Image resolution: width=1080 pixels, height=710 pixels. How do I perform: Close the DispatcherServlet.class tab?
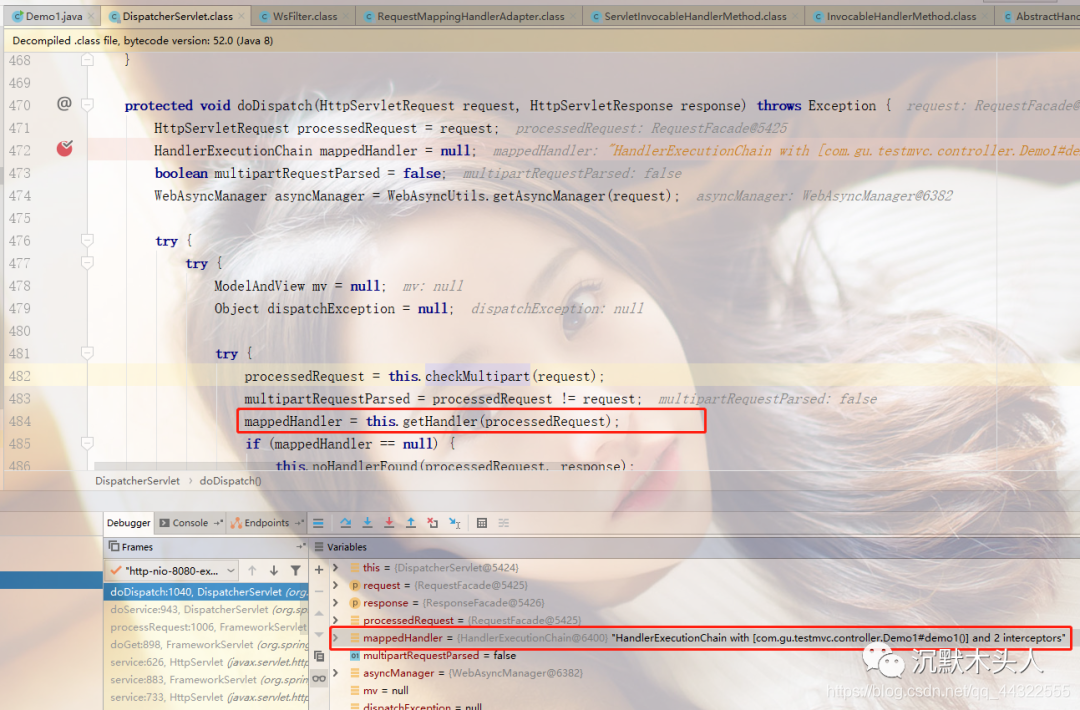point(242,16)
